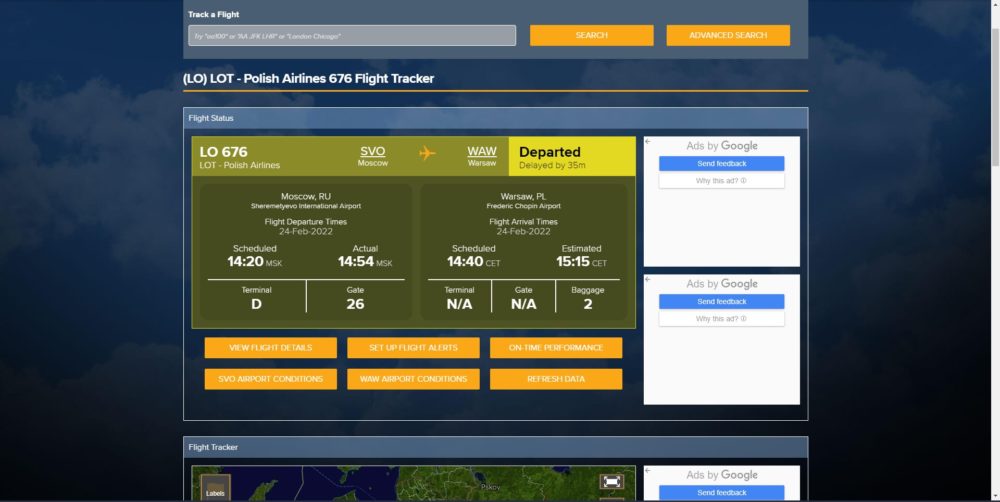Click the SEARCH button
Image resolution: width=1000 pixels, height=502 pixels.
pyautogui.click(x=592, y=36)
